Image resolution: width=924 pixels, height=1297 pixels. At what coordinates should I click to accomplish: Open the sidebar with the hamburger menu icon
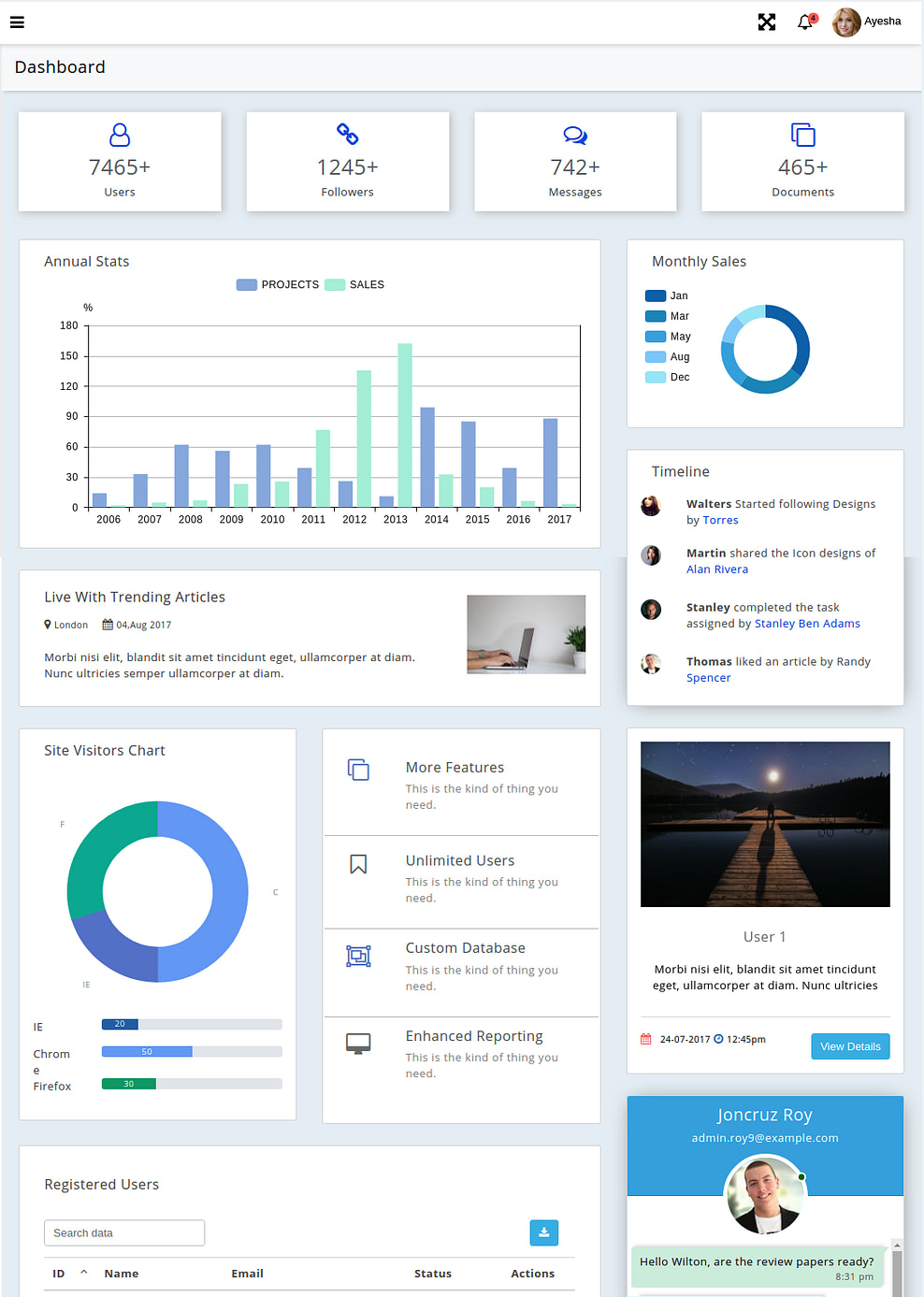click(x=17, y=22)
